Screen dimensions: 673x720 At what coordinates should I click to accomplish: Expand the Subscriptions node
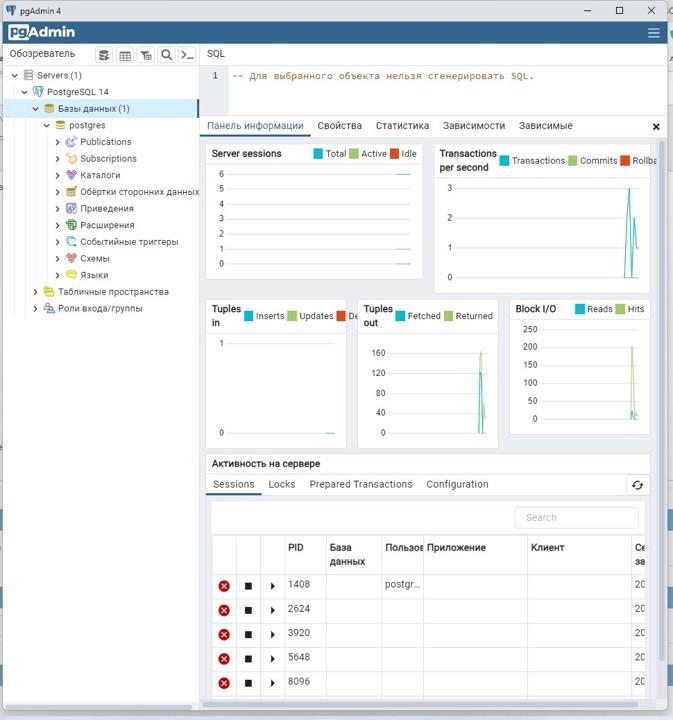57,159
